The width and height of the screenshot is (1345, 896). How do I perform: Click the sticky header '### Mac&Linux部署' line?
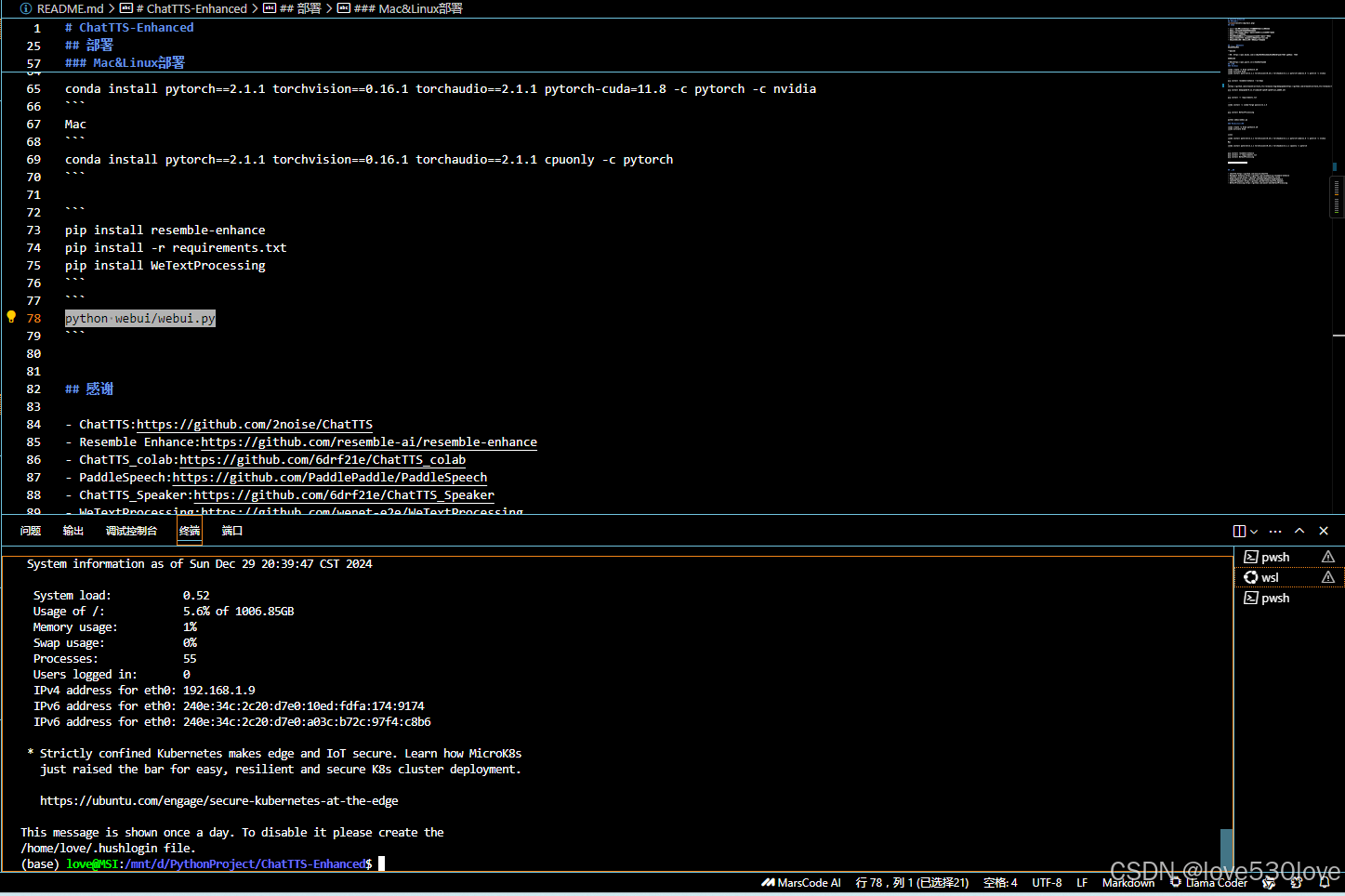[x=125, y=62]
